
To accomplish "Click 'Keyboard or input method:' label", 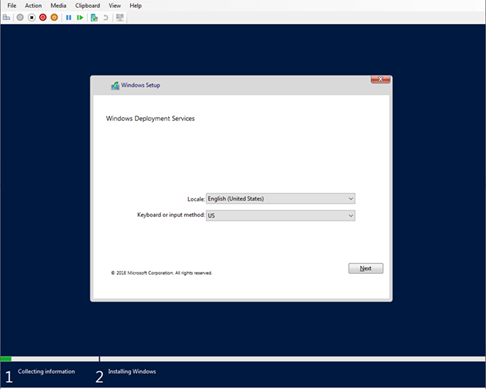I will pyautogui.click(x=171, y=215).
